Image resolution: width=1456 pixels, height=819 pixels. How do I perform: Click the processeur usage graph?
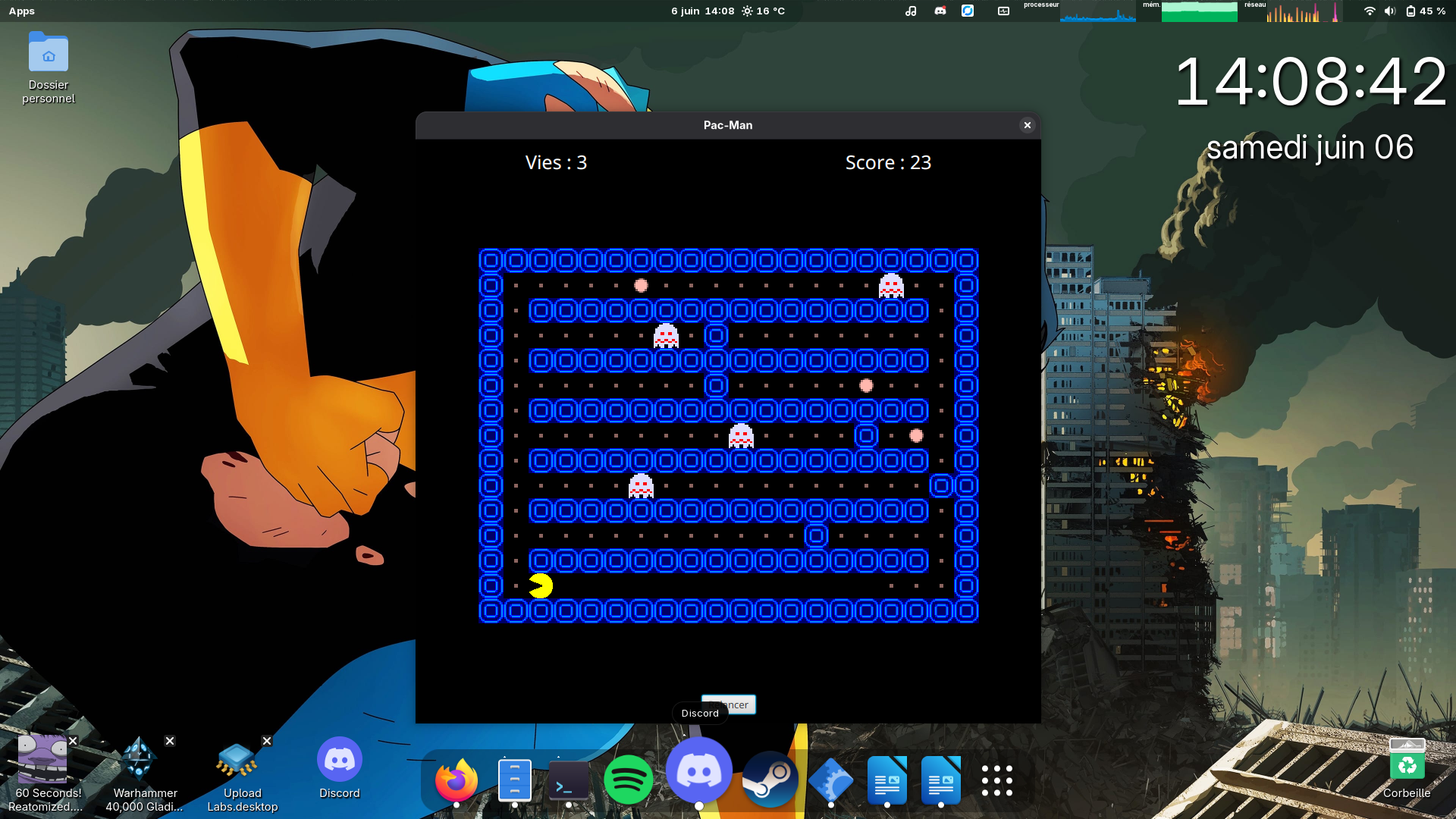pyautogui.click(x=1097, y=11)
